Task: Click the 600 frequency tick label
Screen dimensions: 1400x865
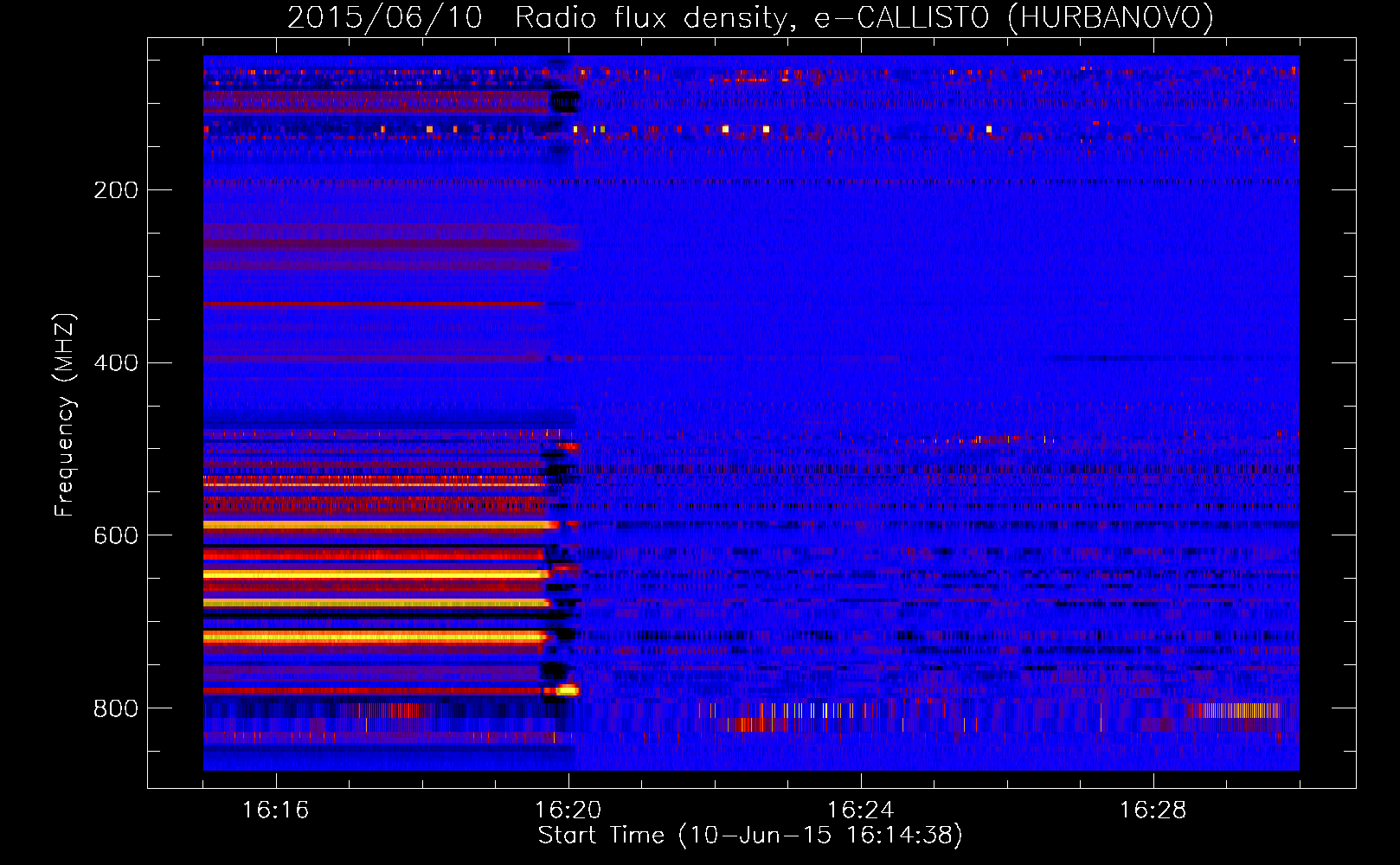Action: 116,536
